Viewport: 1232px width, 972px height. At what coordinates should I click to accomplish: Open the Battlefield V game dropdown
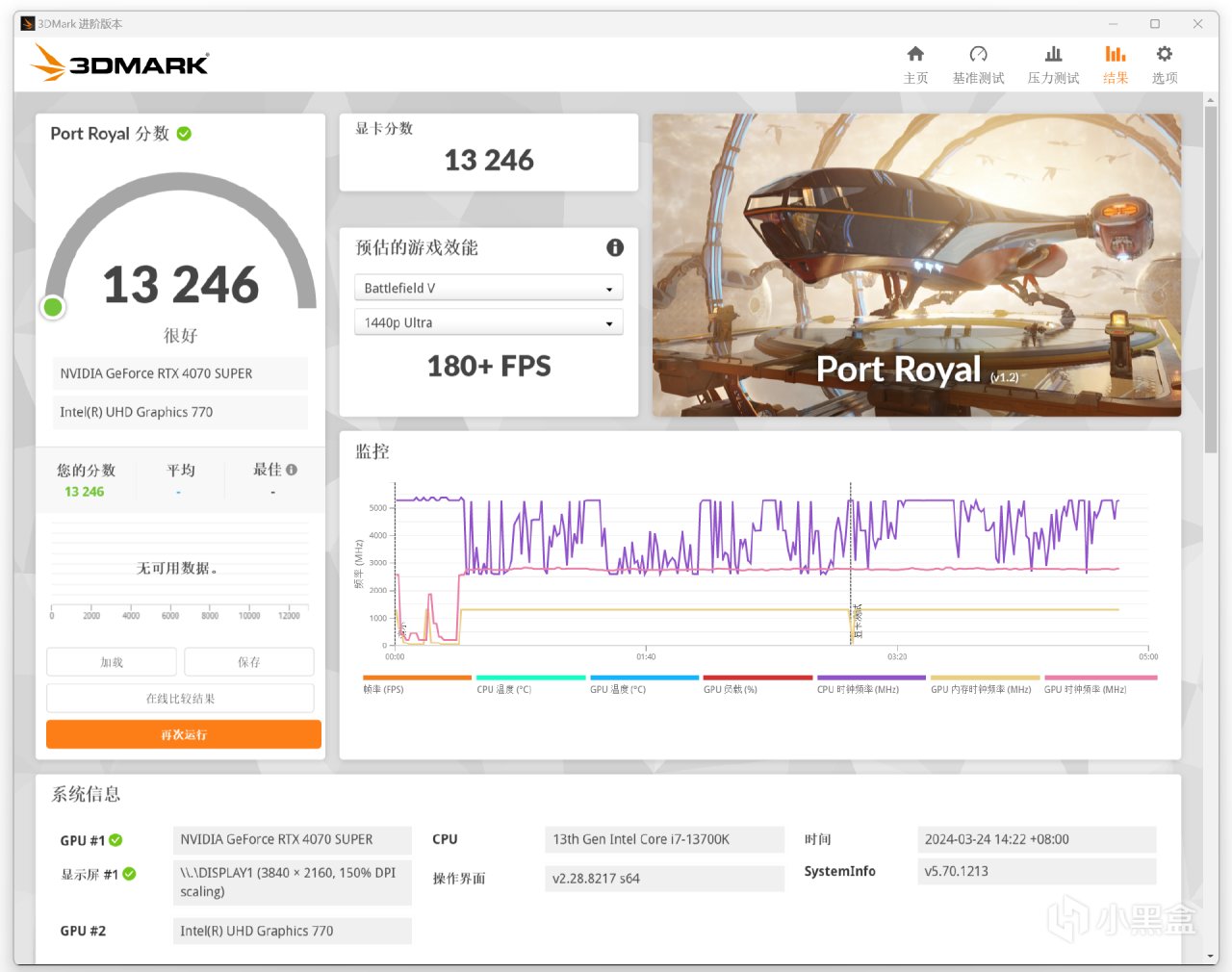pos(489,288)
